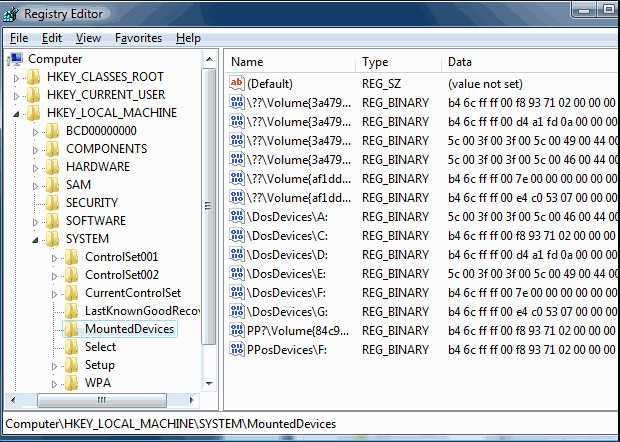The image size is (620, 442).
Task: Expand the WPA key
Action: pos(54,384)
